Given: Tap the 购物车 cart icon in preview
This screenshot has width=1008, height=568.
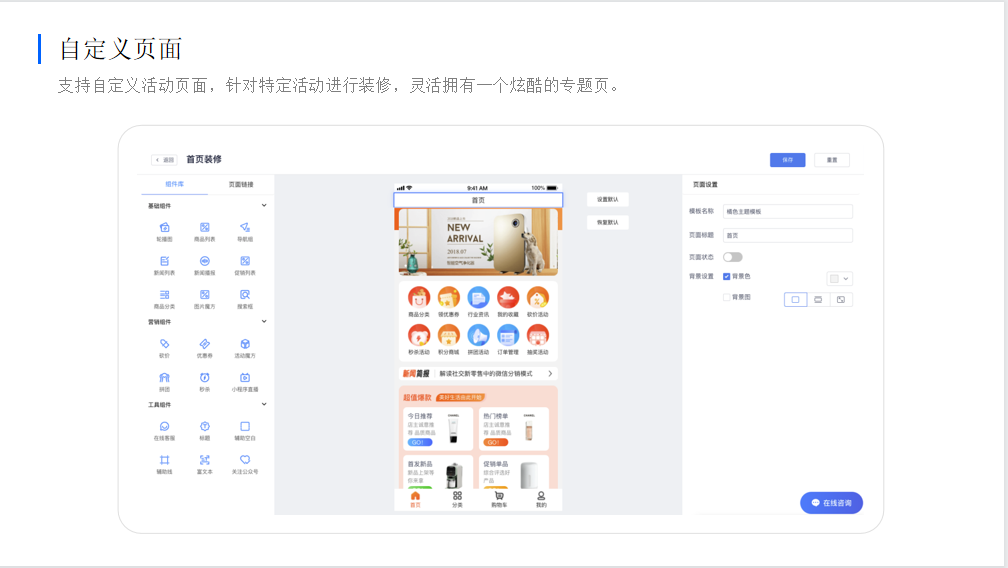Looking at the screenshot, I should (x=498, y=497).
